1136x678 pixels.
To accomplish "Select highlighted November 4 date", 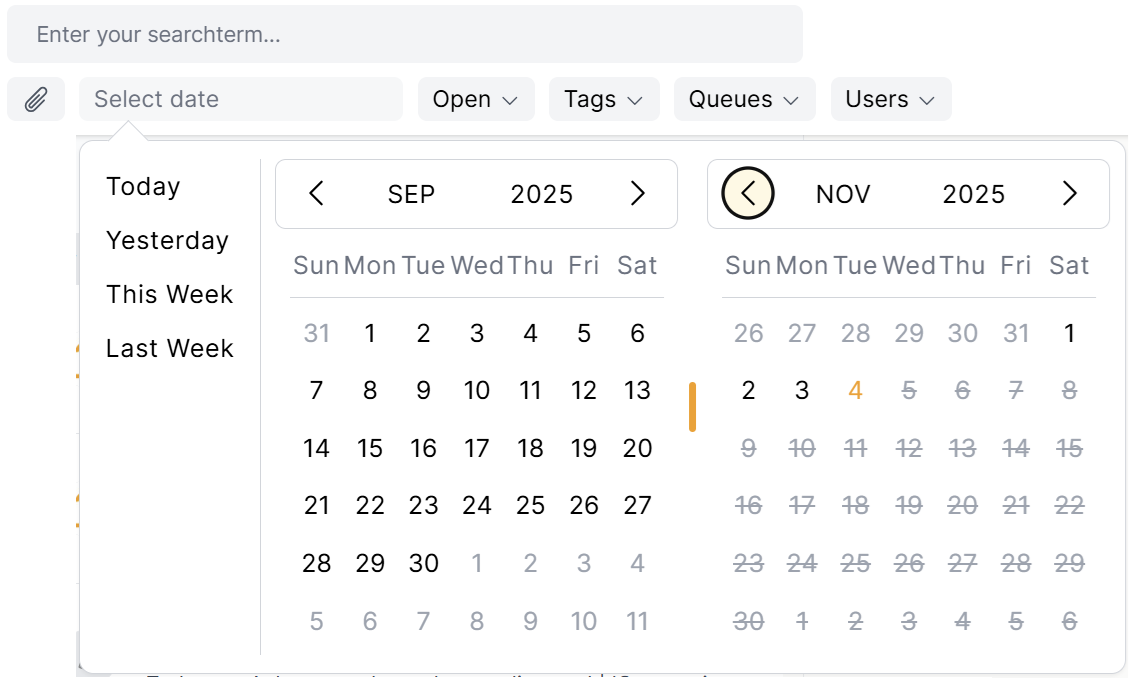I will [x=855, y=391].
